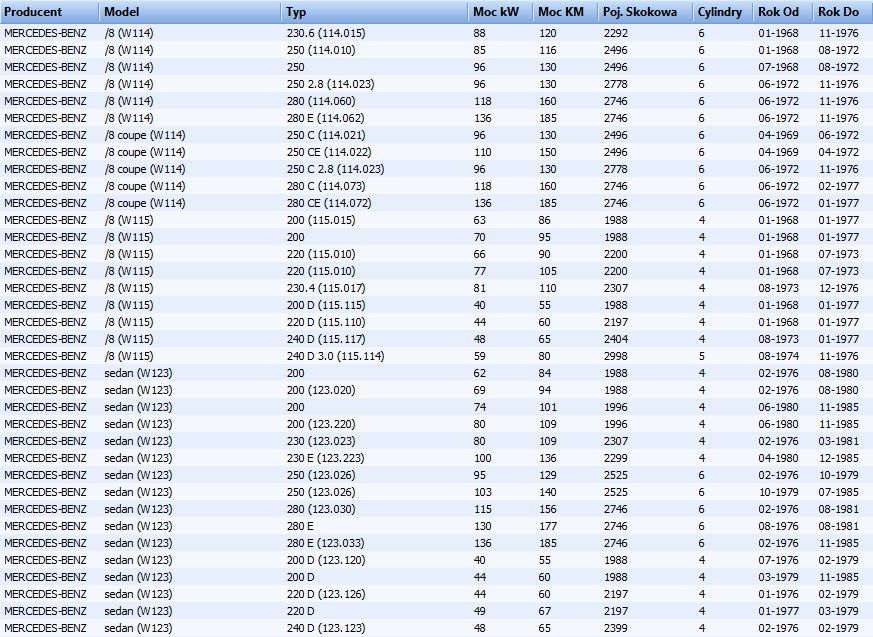Select type 230 (123.023)
873x637 pixels.
(x=321, y=441)
